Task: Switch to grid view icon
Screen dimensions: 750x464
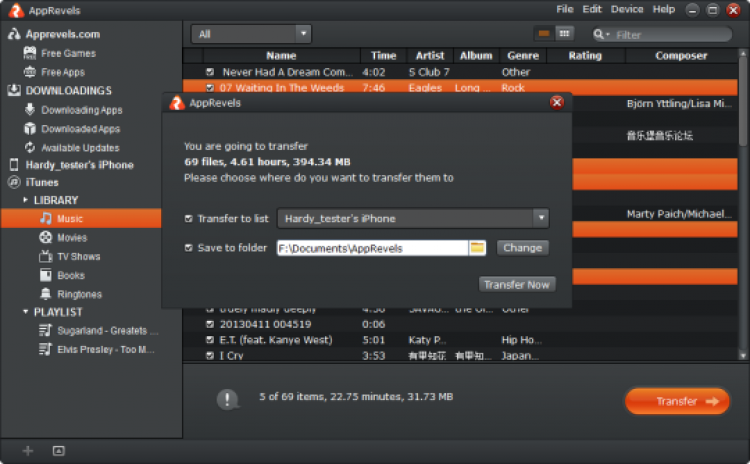Action: tap(564, 33)
